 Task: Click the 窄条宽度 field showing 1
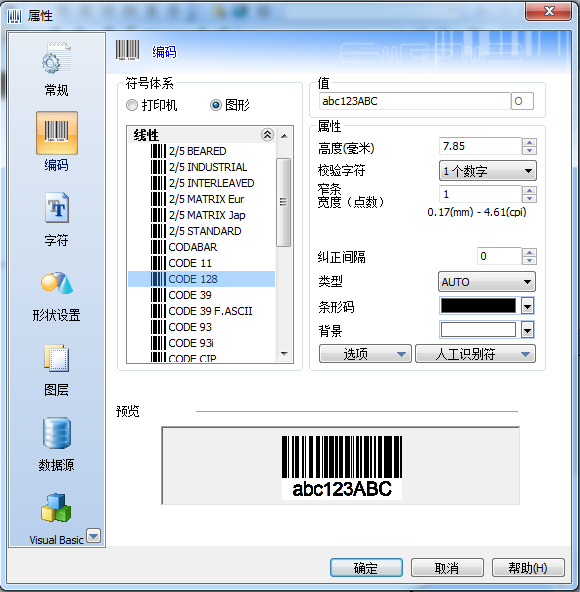pyautogui.click(x=480, y=194)
